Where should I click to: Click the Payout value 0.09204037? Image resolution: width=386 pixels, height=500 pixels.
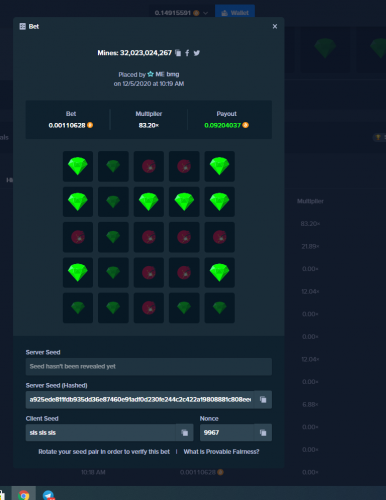222,125
